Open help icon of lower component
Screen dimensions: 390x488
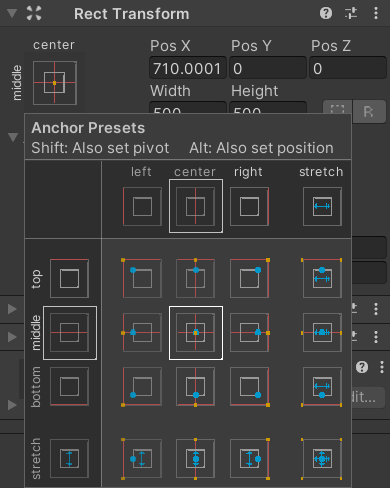tap(362, 367)
